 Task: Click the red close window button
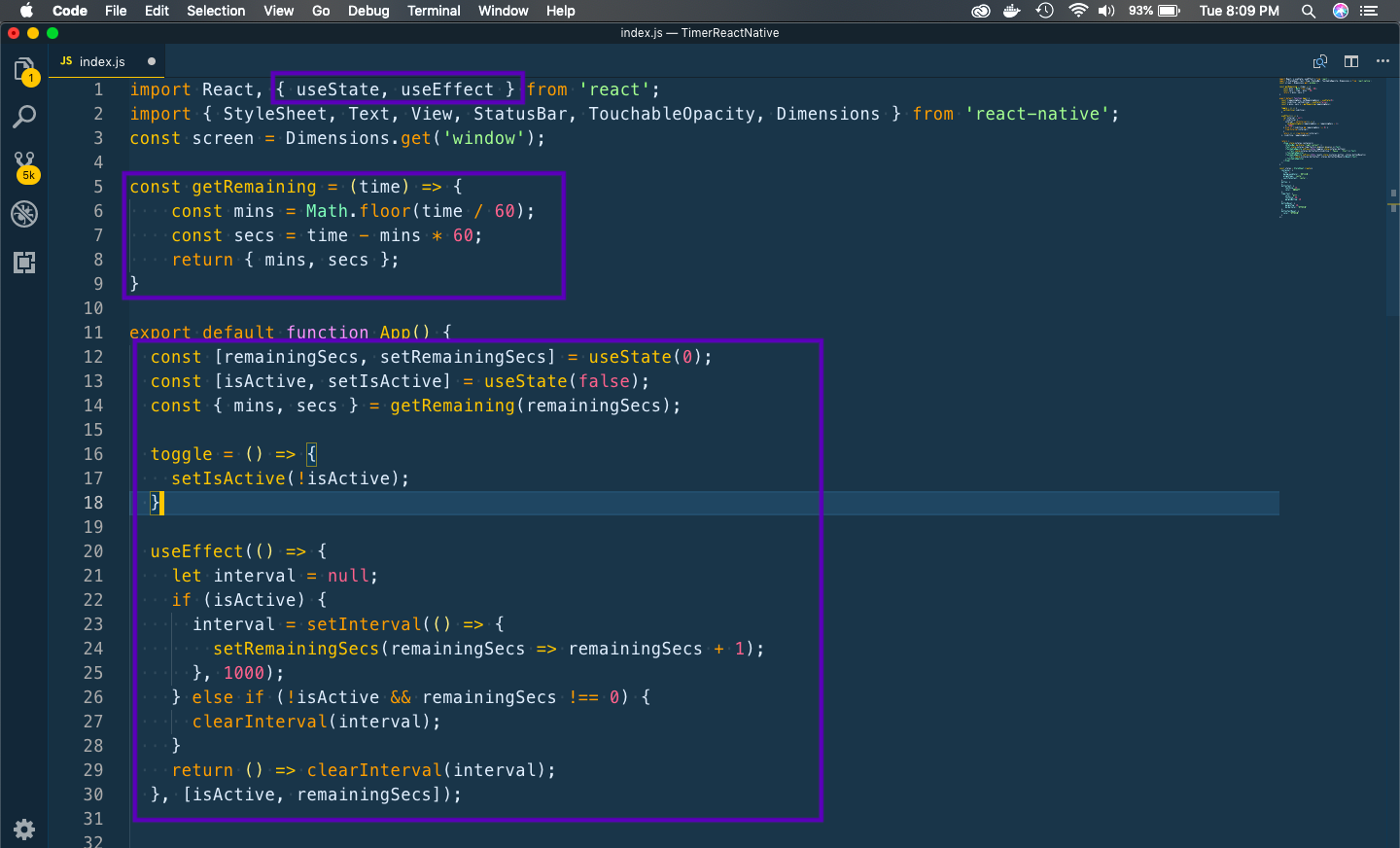14,33
